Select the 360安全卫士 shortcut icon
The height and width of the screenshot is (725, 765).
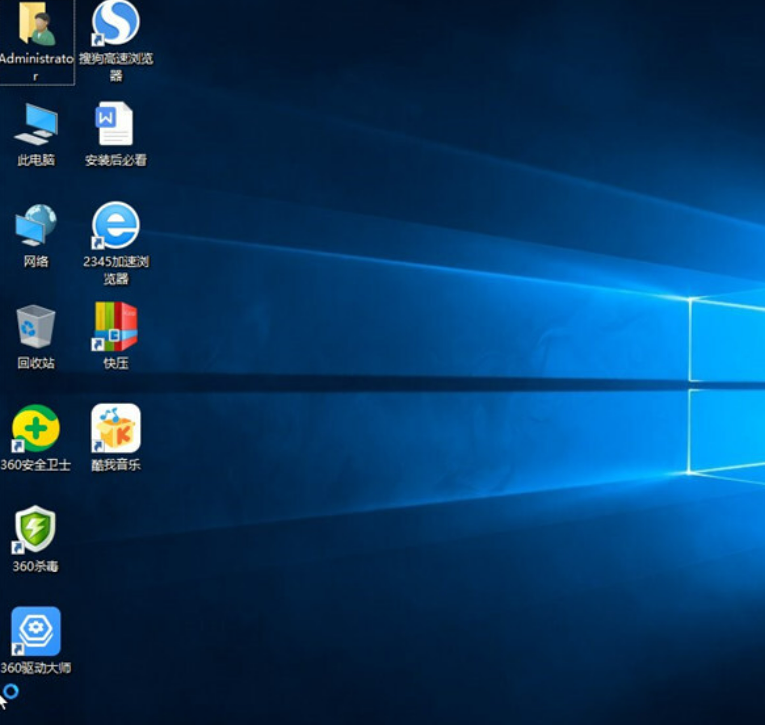pos(36,429)
